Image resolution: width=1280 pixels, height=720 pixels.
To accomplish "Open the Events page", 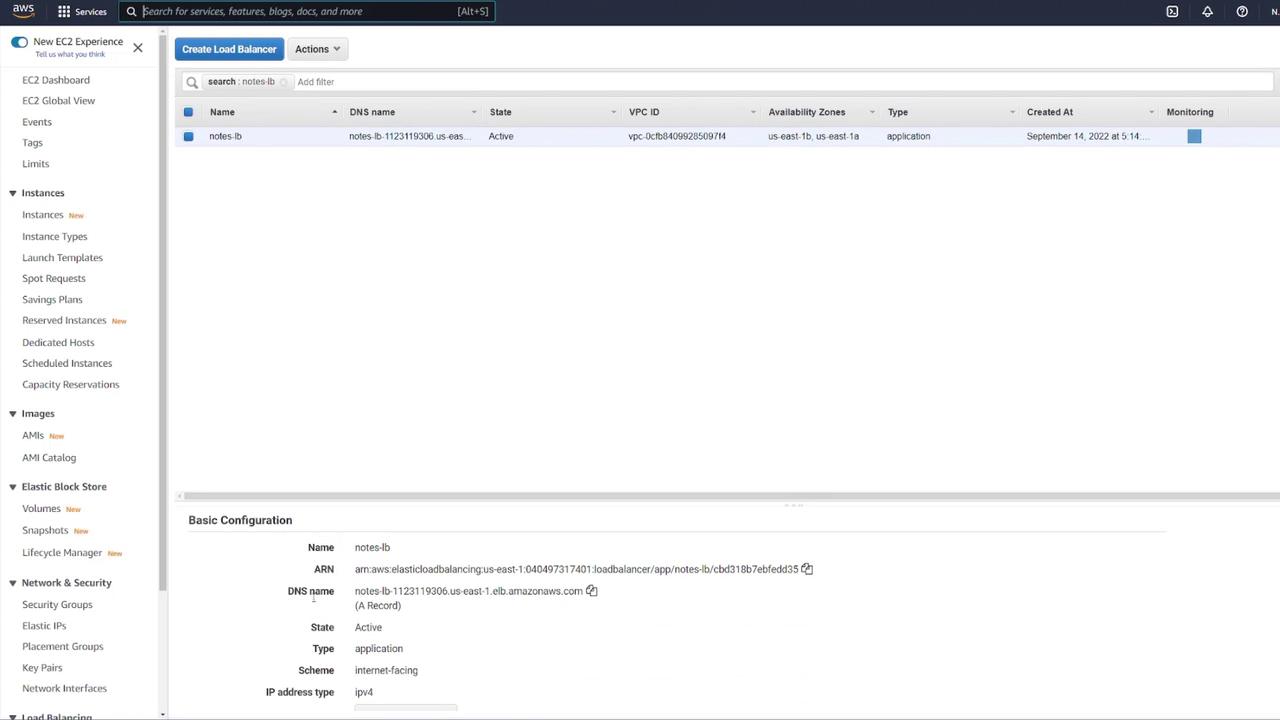I will click(x=37, y=122).
